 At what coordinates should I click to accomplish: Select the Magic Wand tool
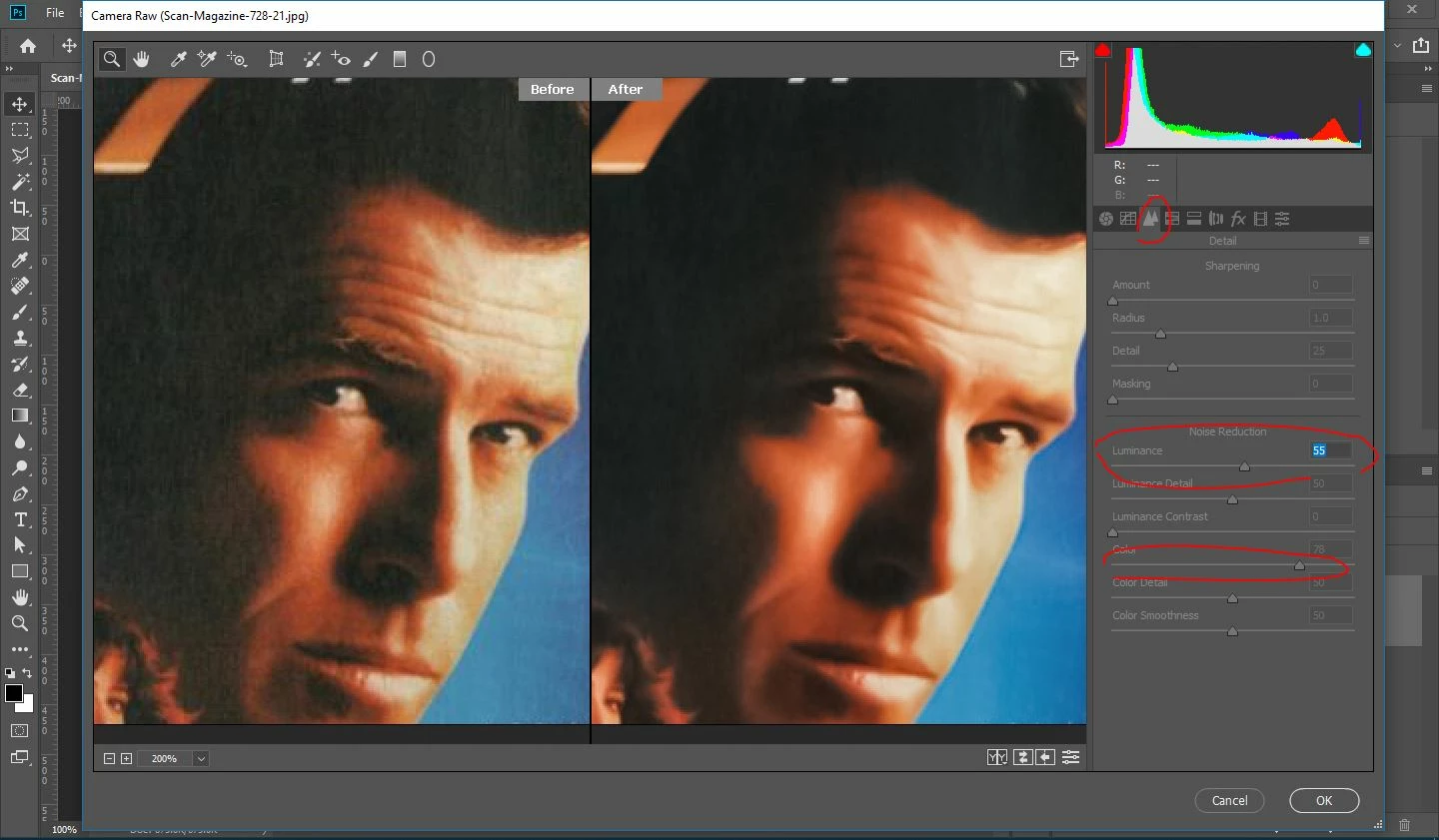(x=20, y=182)
